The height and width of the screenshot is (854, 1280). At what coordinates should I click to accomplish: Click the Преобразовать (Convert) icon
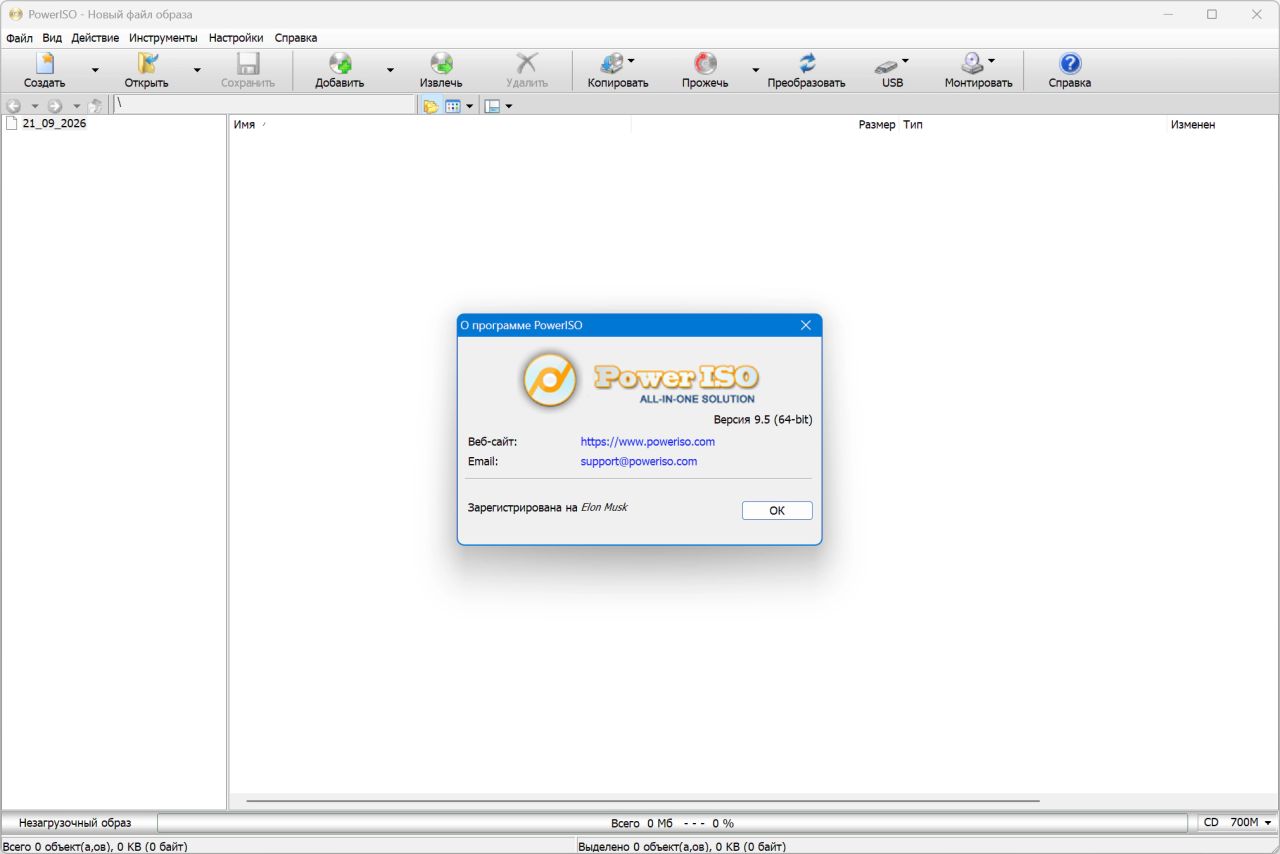pos(806,64)
